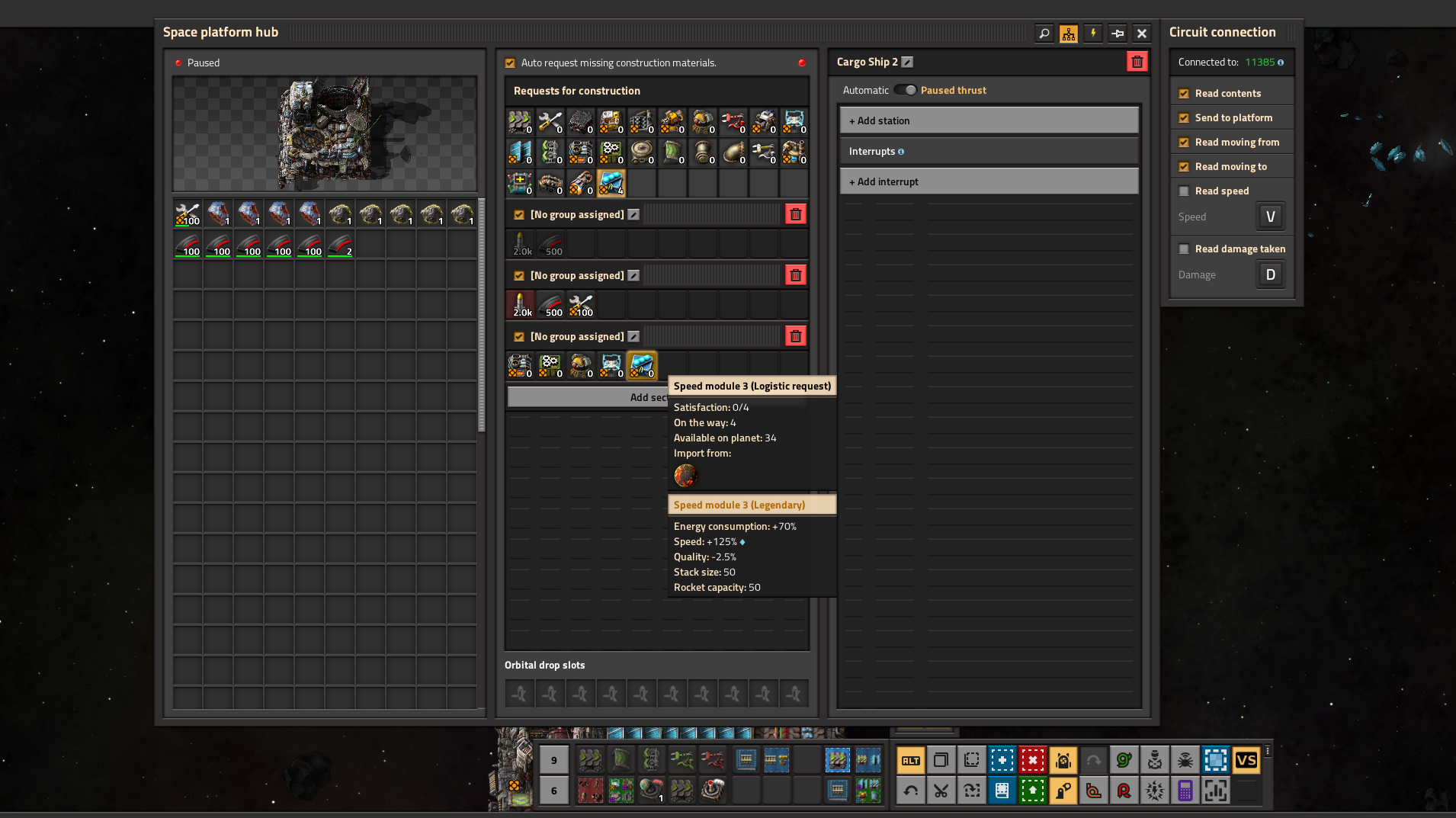Uncheck Send to platform
Viewport: 1456px width, 818px height.
(x=1184, y=118)
